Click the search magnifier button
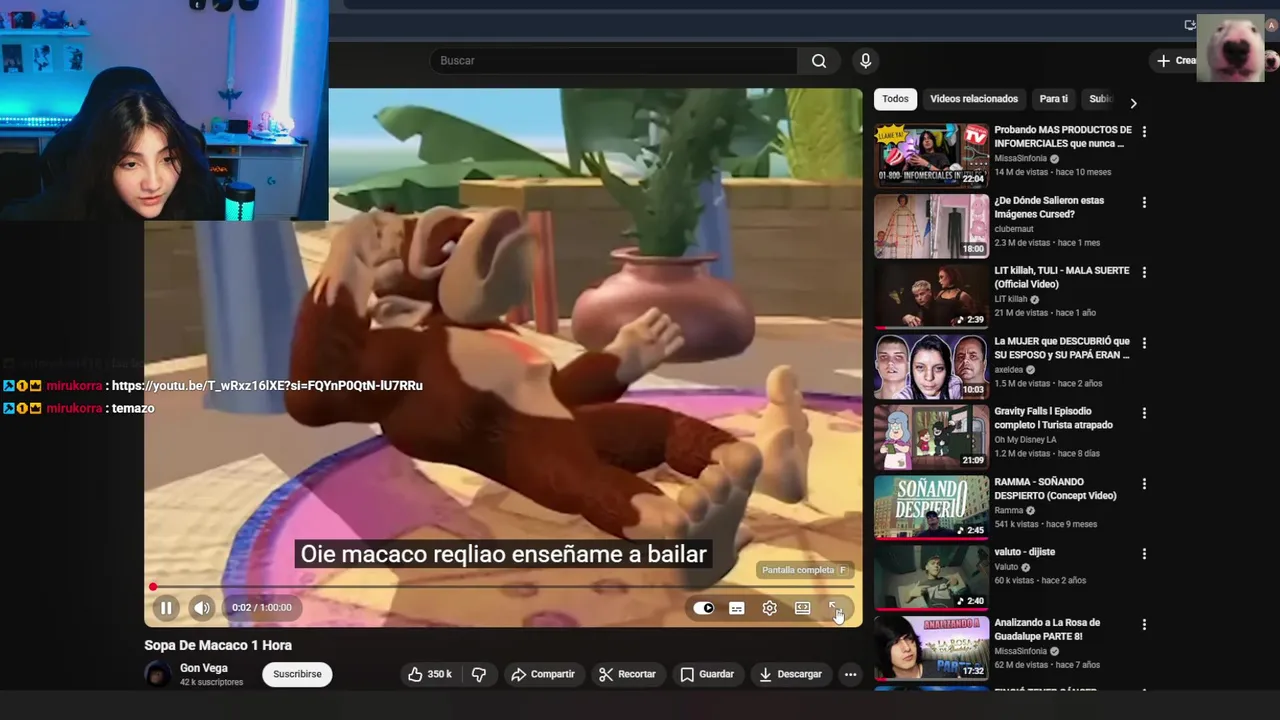Image resolution: width=1280 pixels, height=720 pixels. tap(819, 61)
